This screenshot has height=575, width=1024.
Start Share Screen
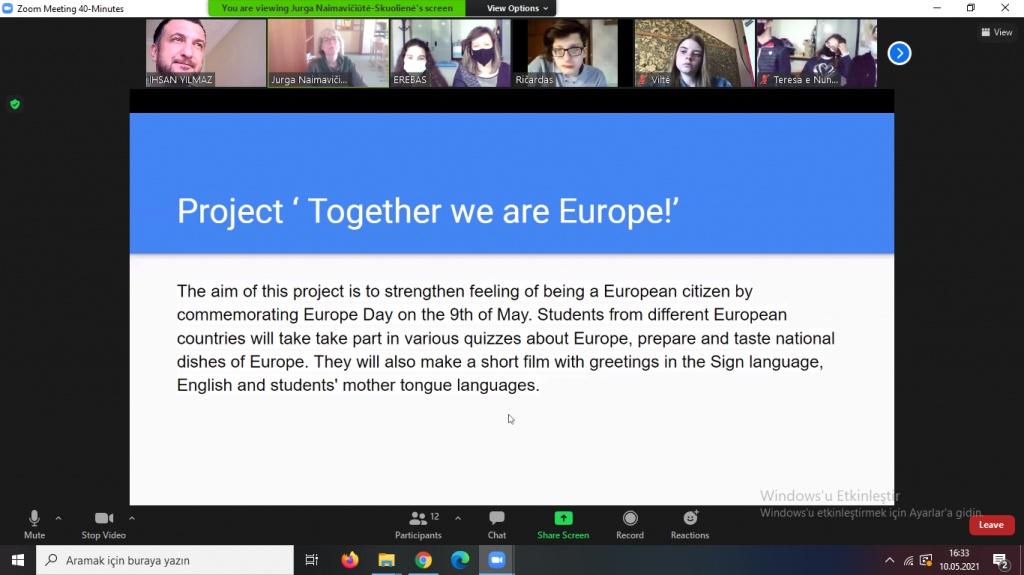tap(563, 523)
